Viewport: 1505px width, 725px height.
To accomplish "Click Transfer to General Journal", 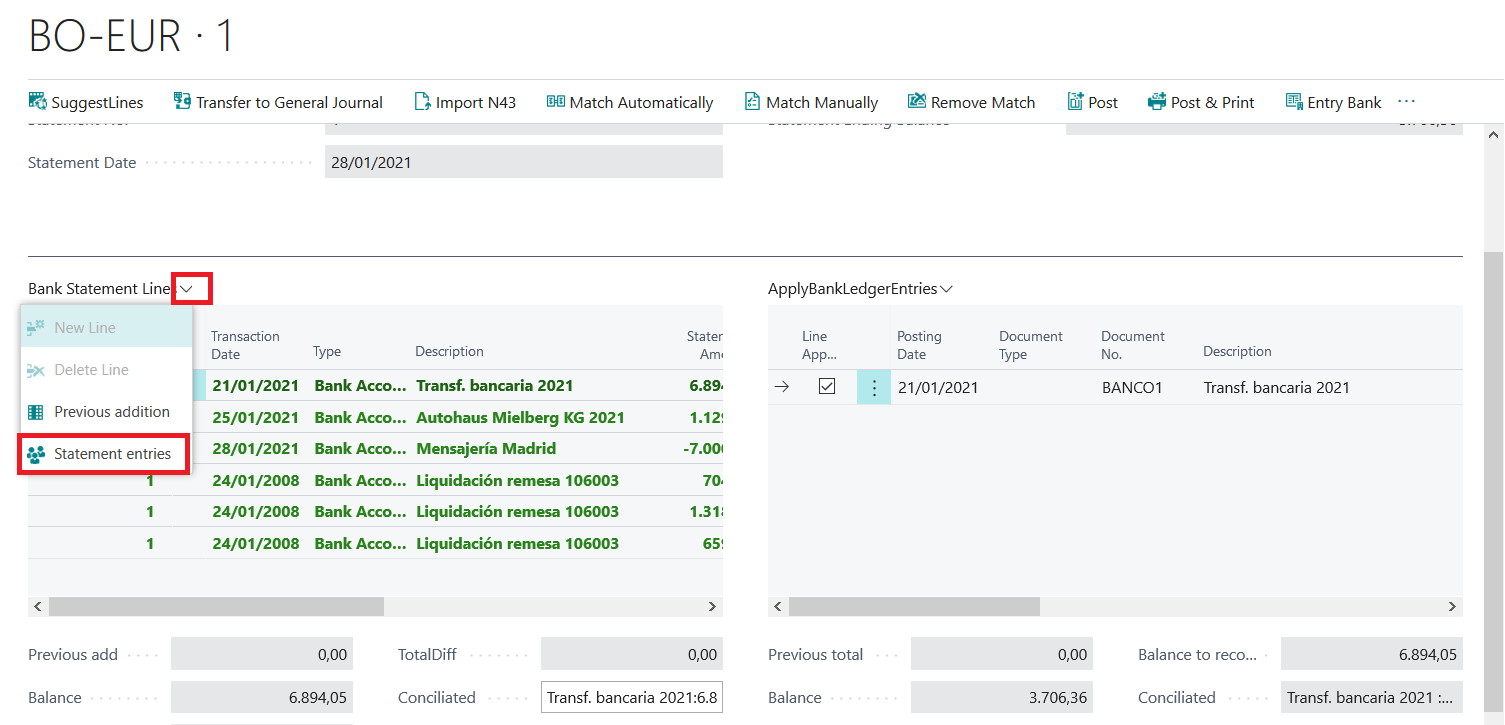I will (x=278, y=102).
